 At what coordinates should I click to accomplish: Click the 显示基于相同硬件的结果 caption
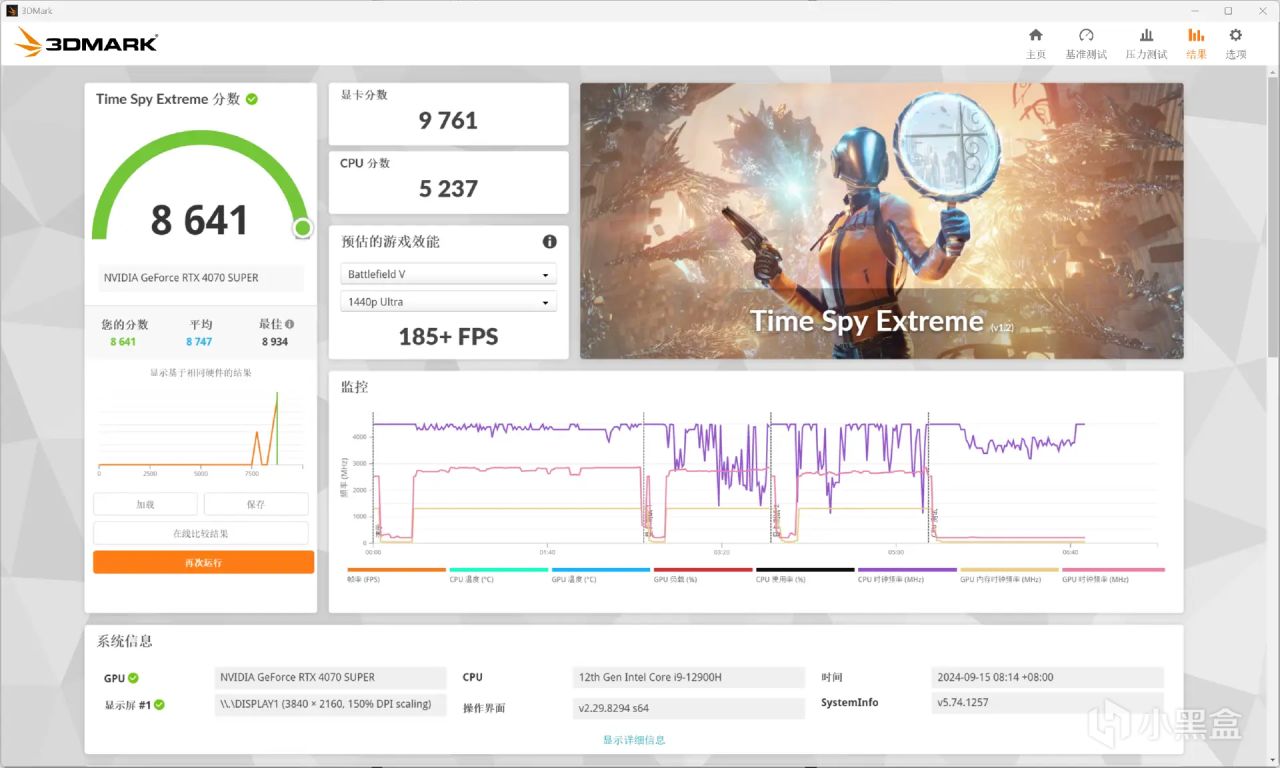[x=201, y=373]
